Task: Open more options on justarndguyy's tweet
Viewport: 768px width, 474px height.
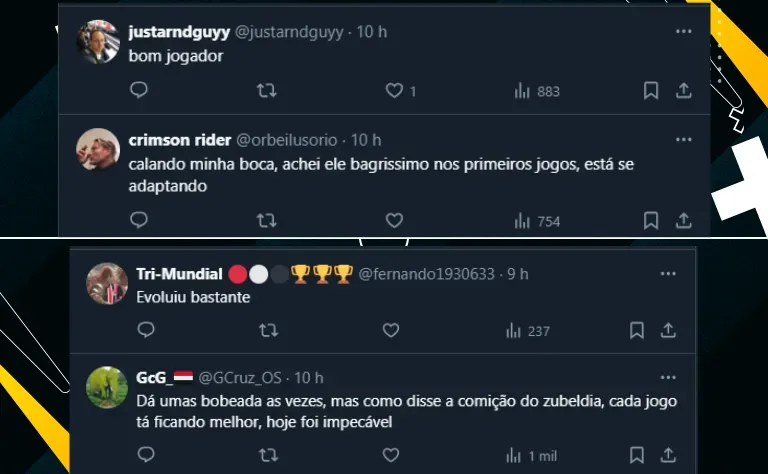Action: tap(684, 32)
